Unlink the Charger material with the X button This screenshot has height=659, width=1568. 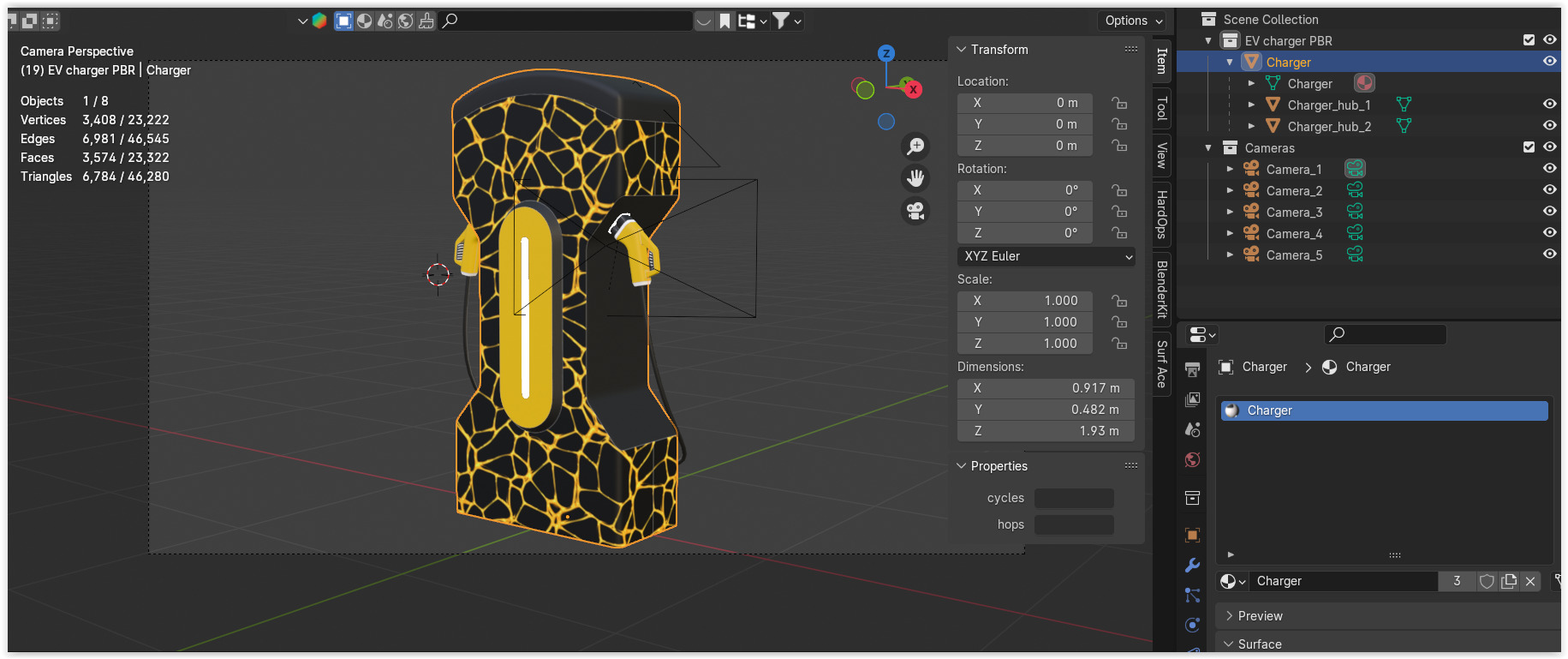pos(1530,581)
